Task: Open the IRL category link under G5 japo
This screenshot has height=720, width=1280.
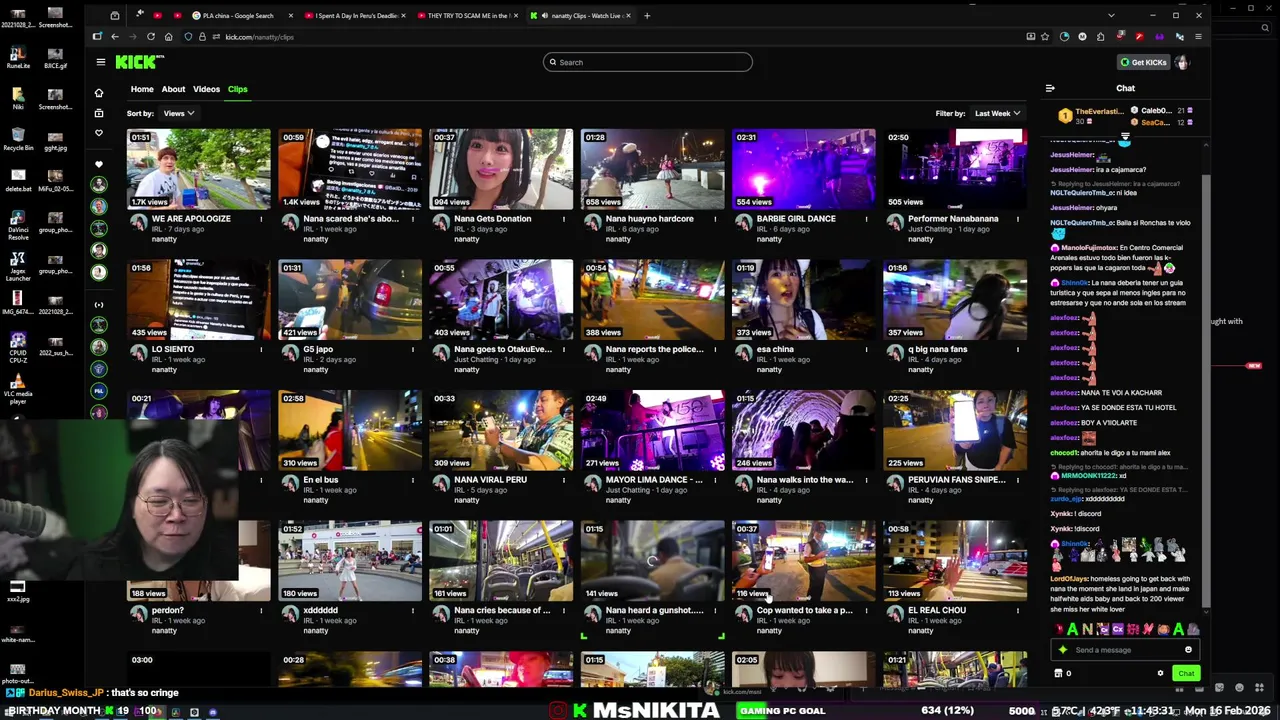Action: click(308, 360)
